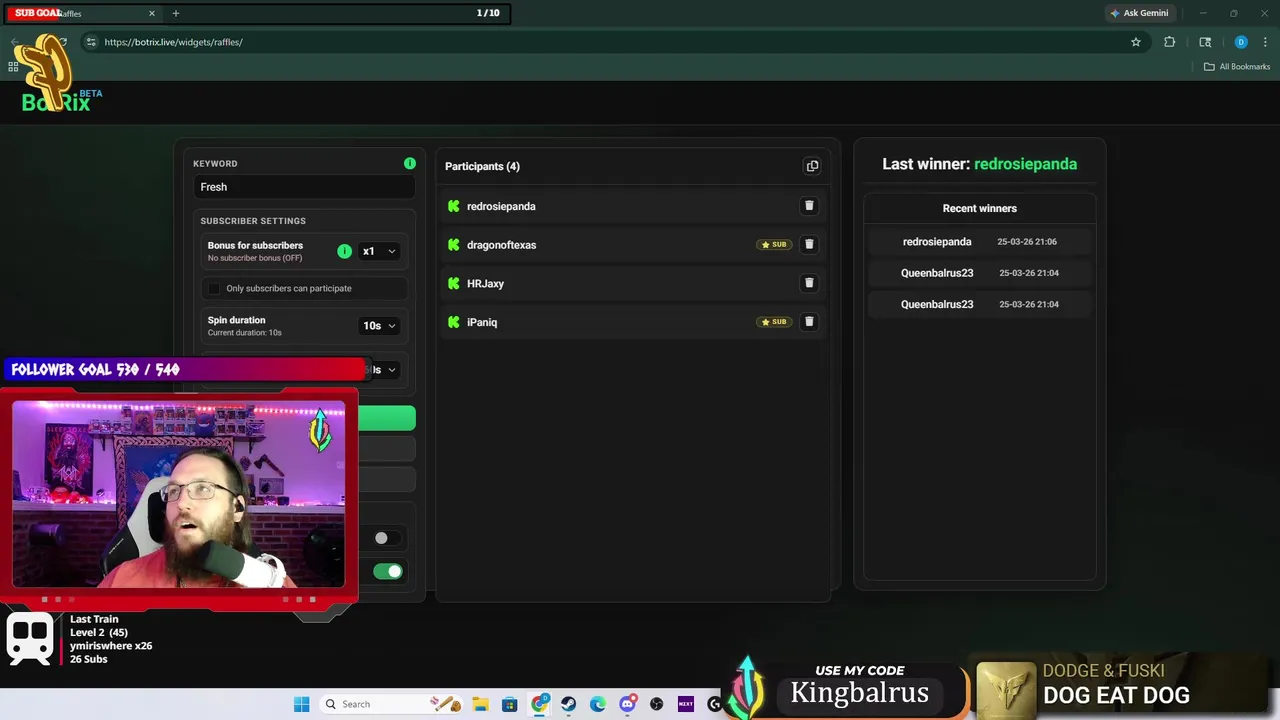Select the Raffles browser tab

pos(85,13)
